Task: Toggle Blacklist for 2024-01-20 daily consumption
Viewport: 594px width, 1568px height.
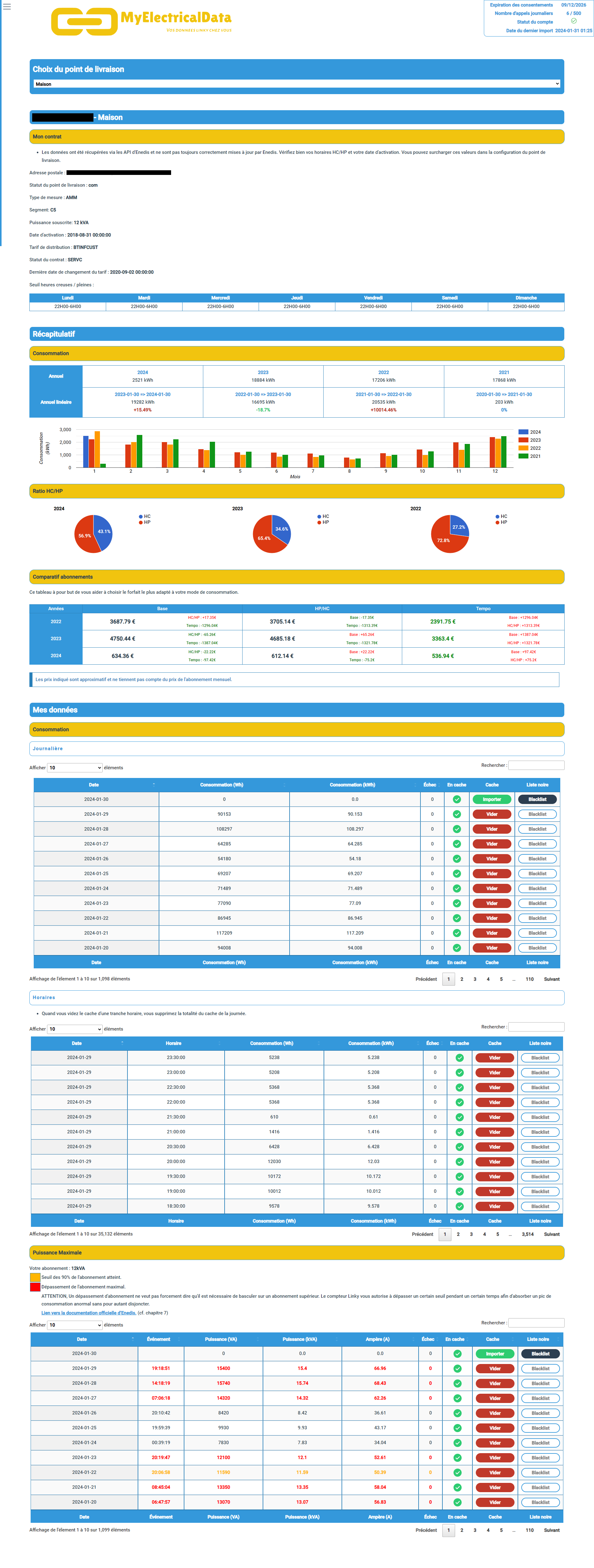Action: click(537, 948)
